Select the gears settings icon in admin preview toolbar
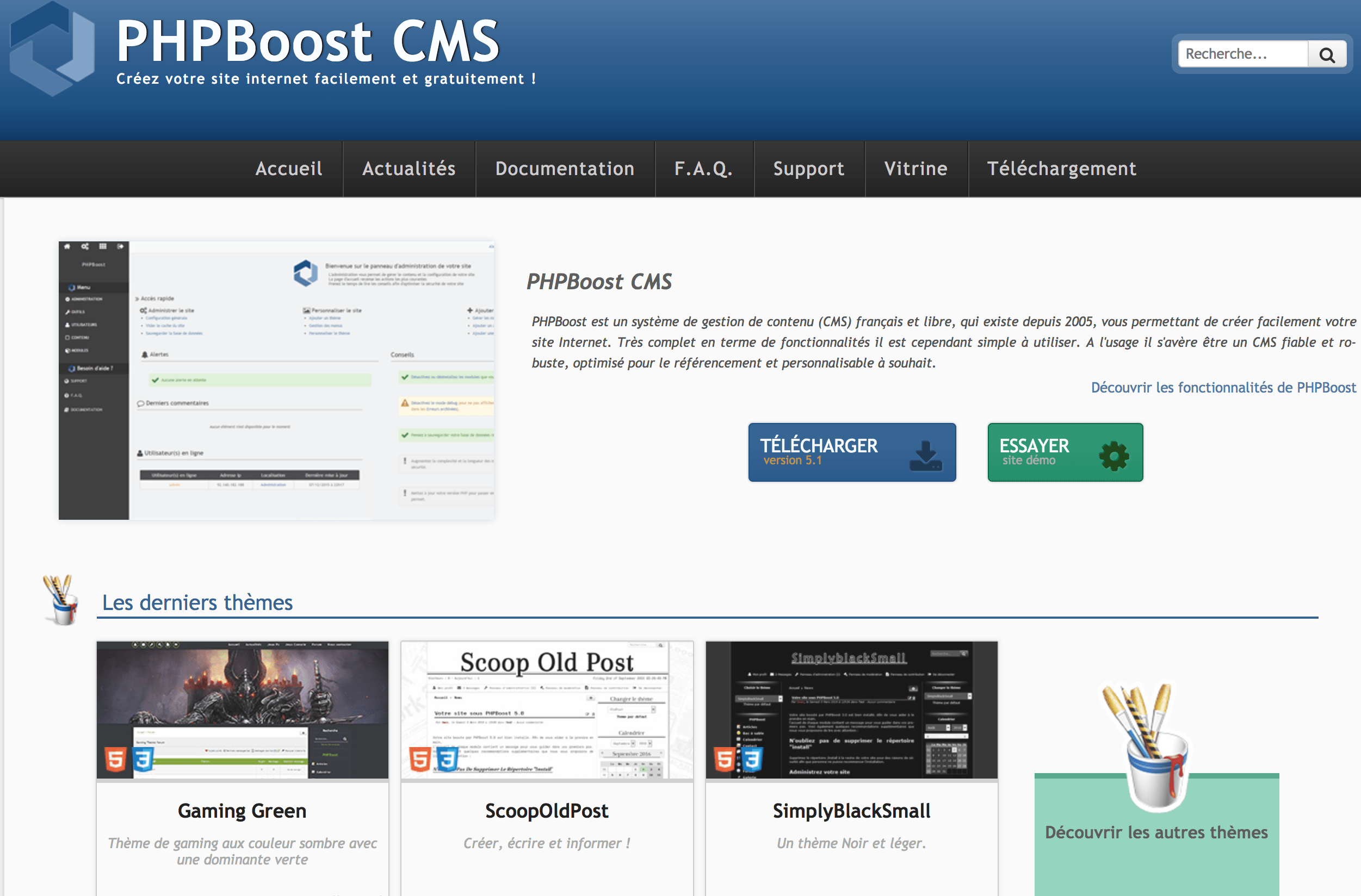This screenshot has width=1361, height=896. pos(85,247)
